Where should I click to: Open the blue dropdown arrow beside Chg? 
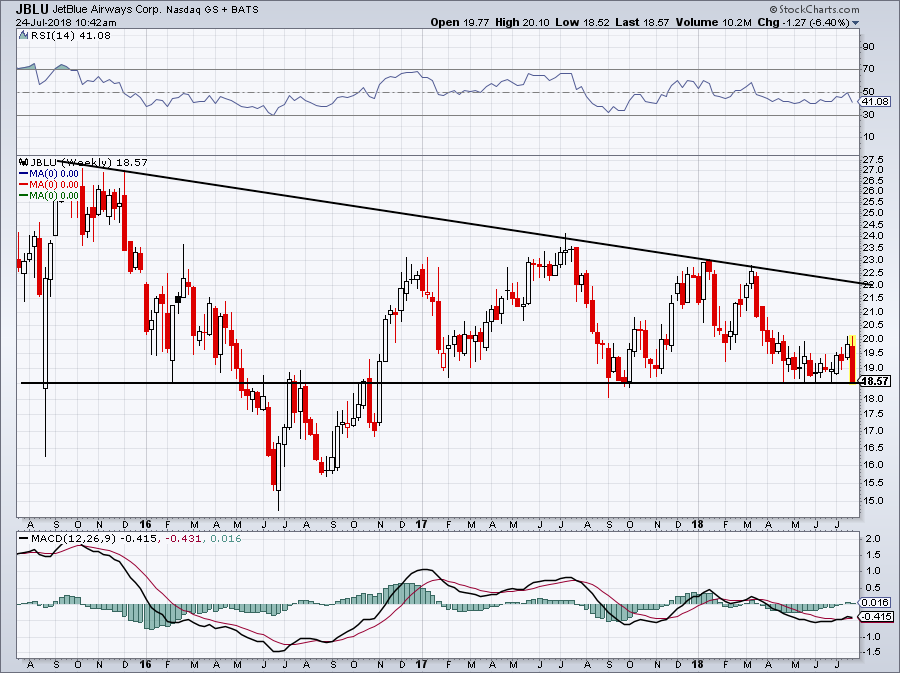click(x=856, y=23)
